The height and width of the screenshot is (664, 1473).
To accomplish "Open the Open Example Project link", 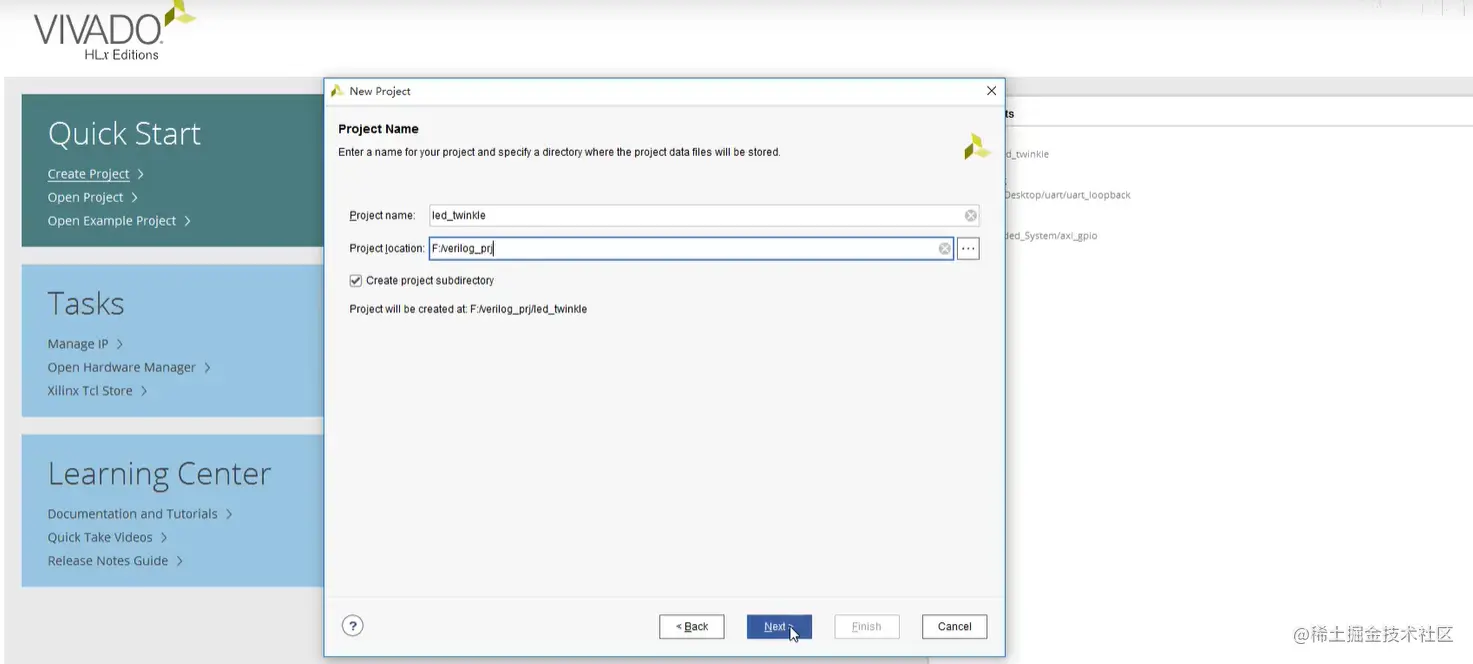I will coord(112,221).
